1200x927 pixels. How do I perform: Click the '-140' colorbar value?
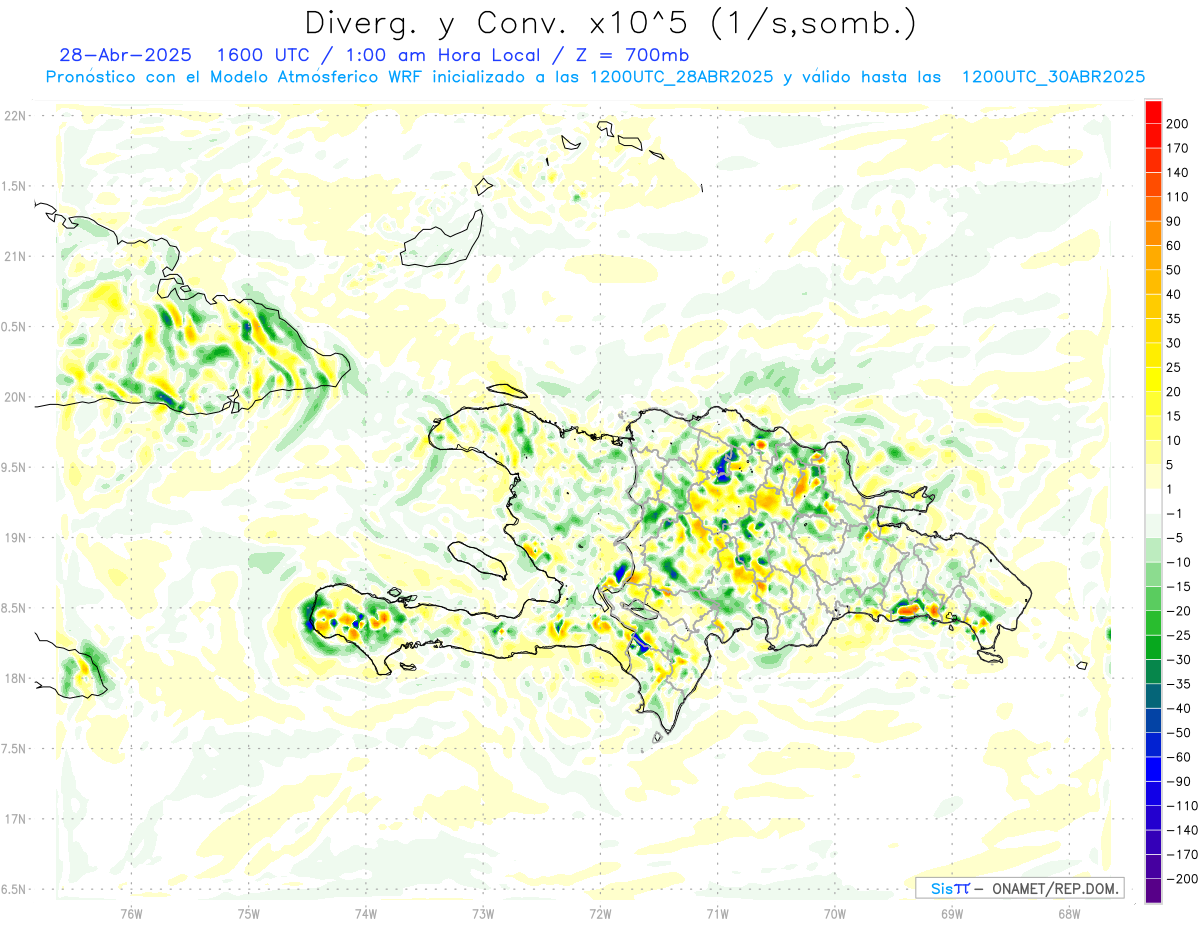[1181, 830]
